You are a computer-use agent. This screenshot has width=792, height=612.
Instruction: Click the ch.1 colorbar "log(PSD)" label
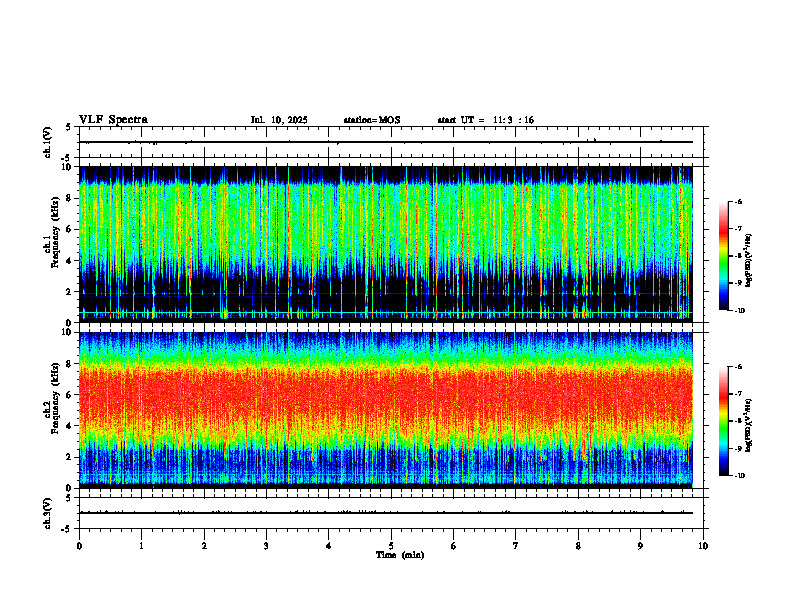tap(748, 260)
